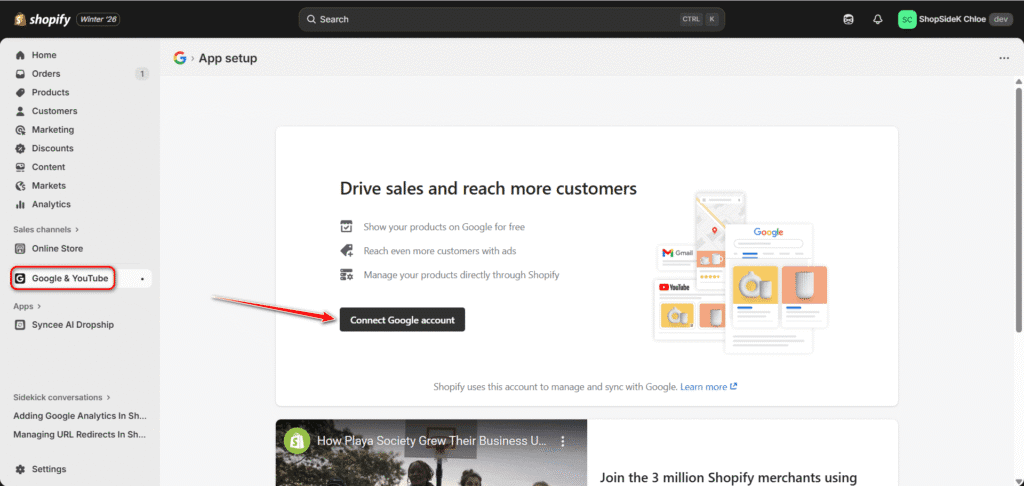
Task: Click the Markets globe icon
Action: click(x=20, y=186)
